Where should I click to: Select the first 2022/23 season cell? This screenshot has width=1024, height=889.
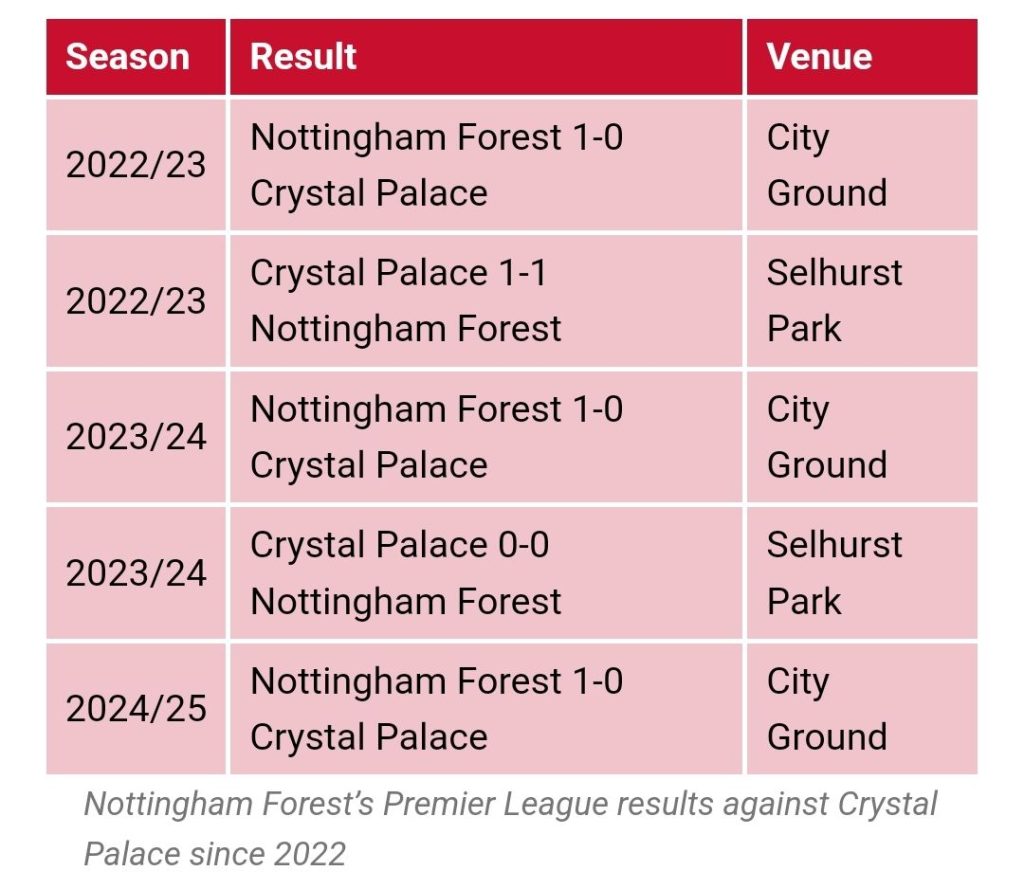136,165
